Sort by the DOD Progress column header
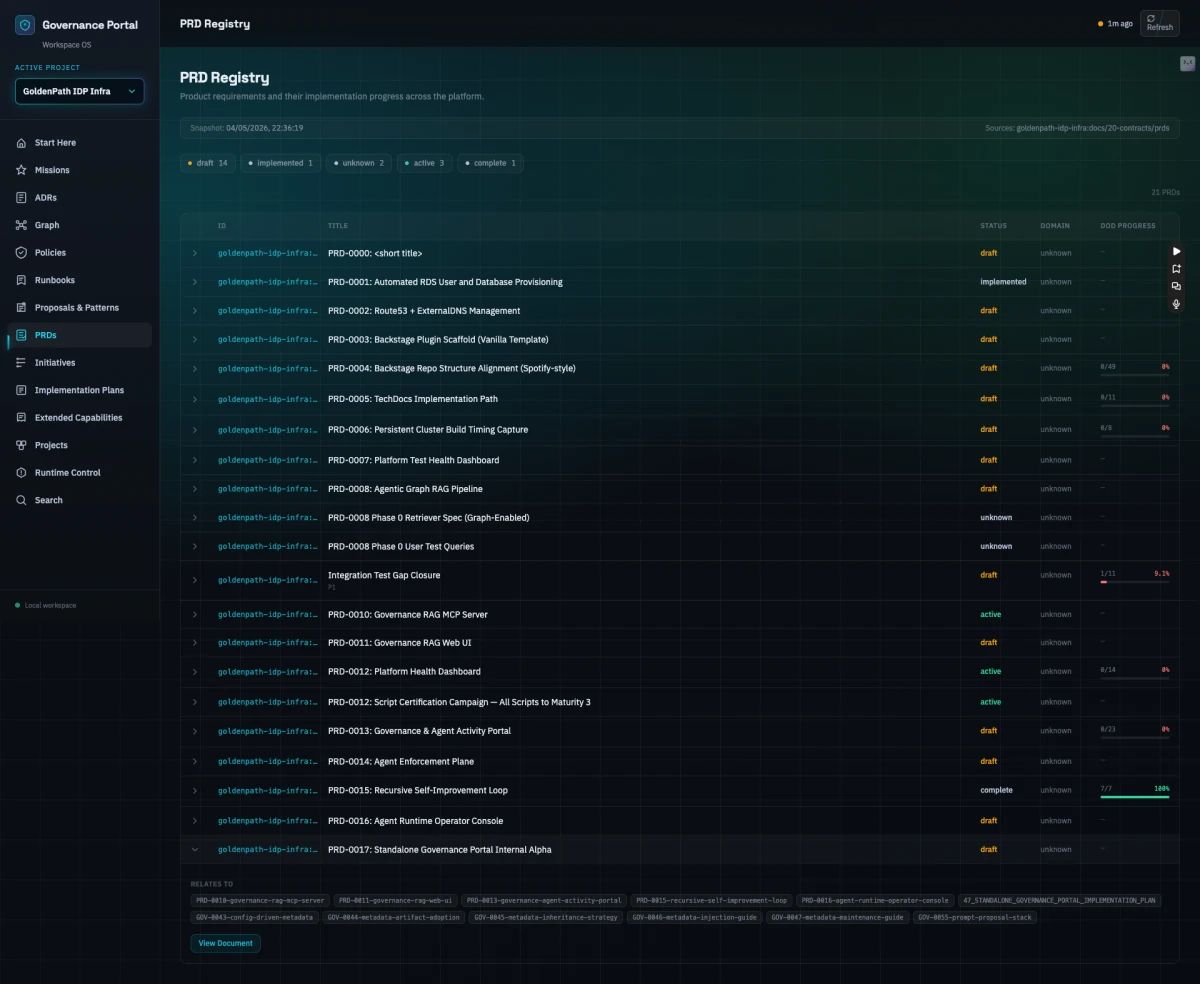The image size is (1200, 984). [x=1128, y=226]
